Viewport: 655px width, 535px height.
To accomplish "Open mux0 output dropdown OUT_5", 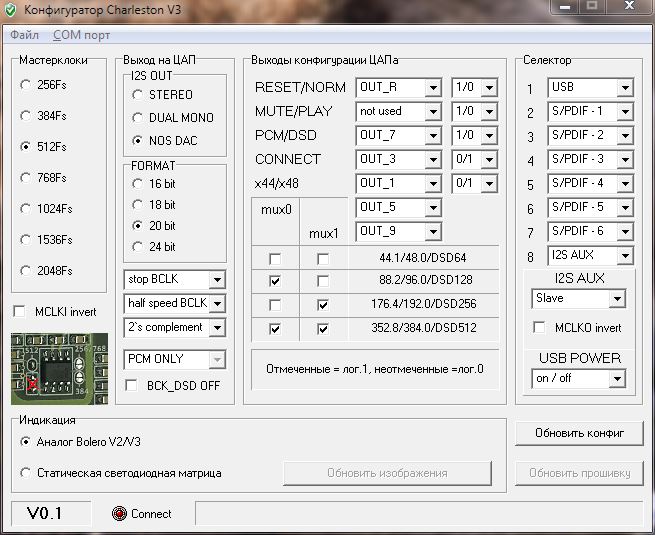I will [399, 207].
